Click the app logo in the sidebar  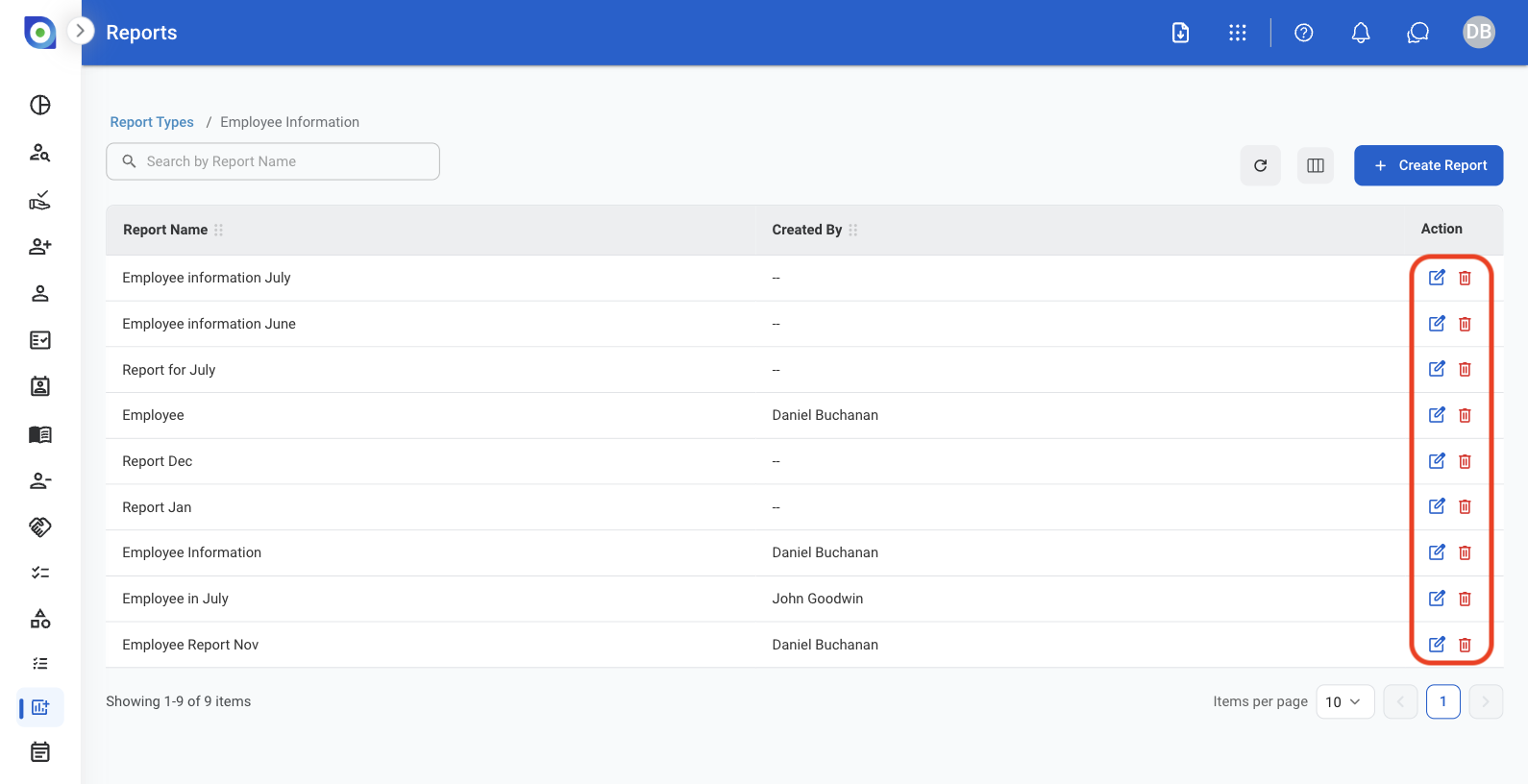(39, 33)
